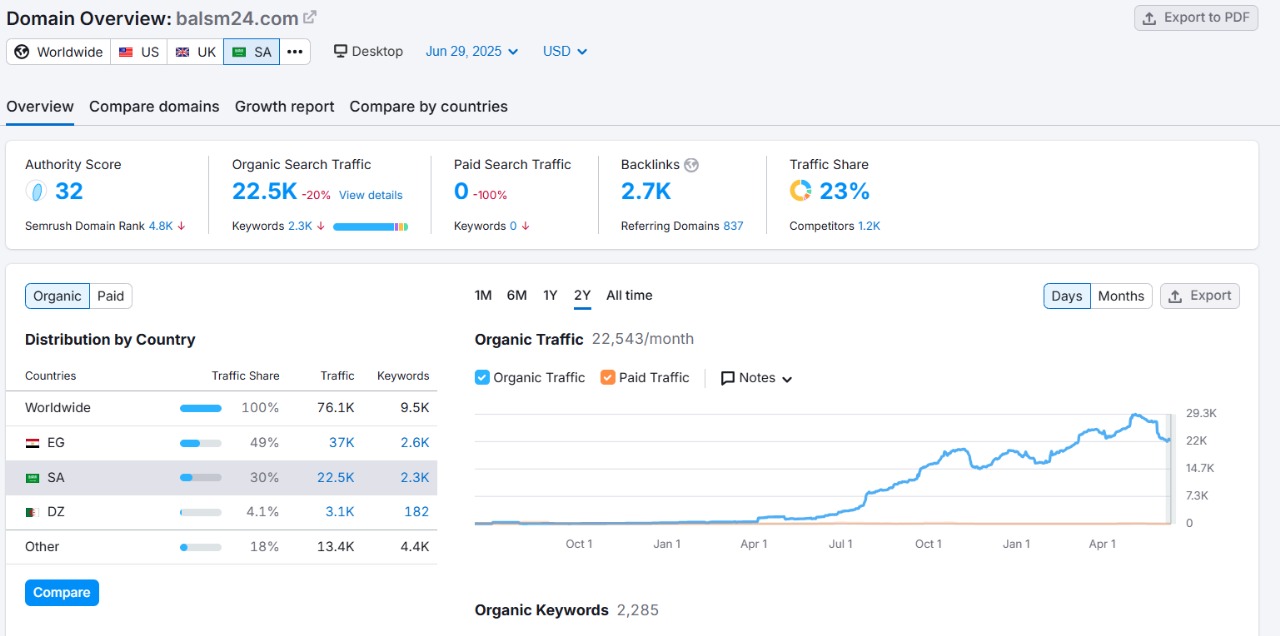This screenshot has width=1280, height=636.
Task: Select the 2Y time range on the chart
Action: click(x=582, y=295)
